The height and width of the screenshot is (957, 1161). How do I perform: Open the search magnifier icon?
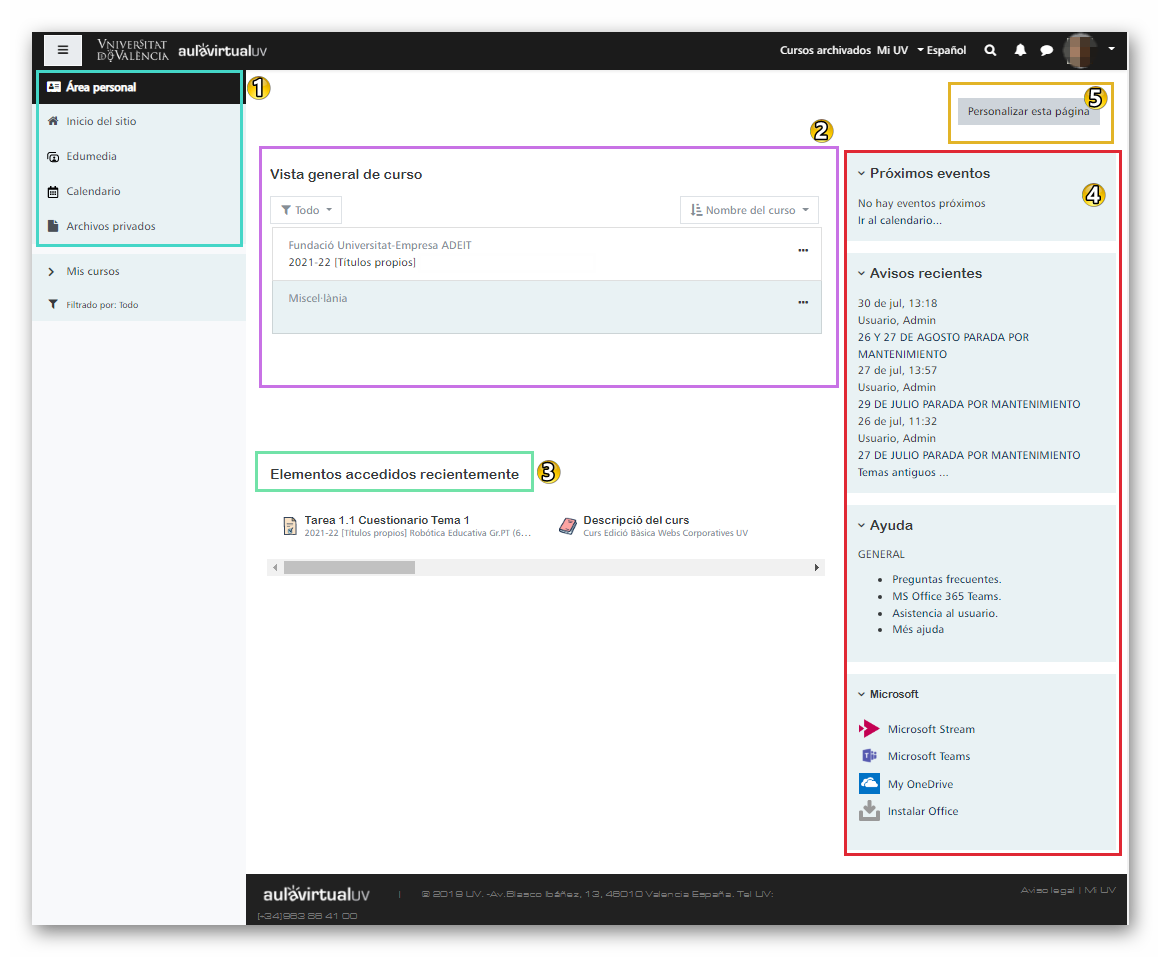coord(990,50)
